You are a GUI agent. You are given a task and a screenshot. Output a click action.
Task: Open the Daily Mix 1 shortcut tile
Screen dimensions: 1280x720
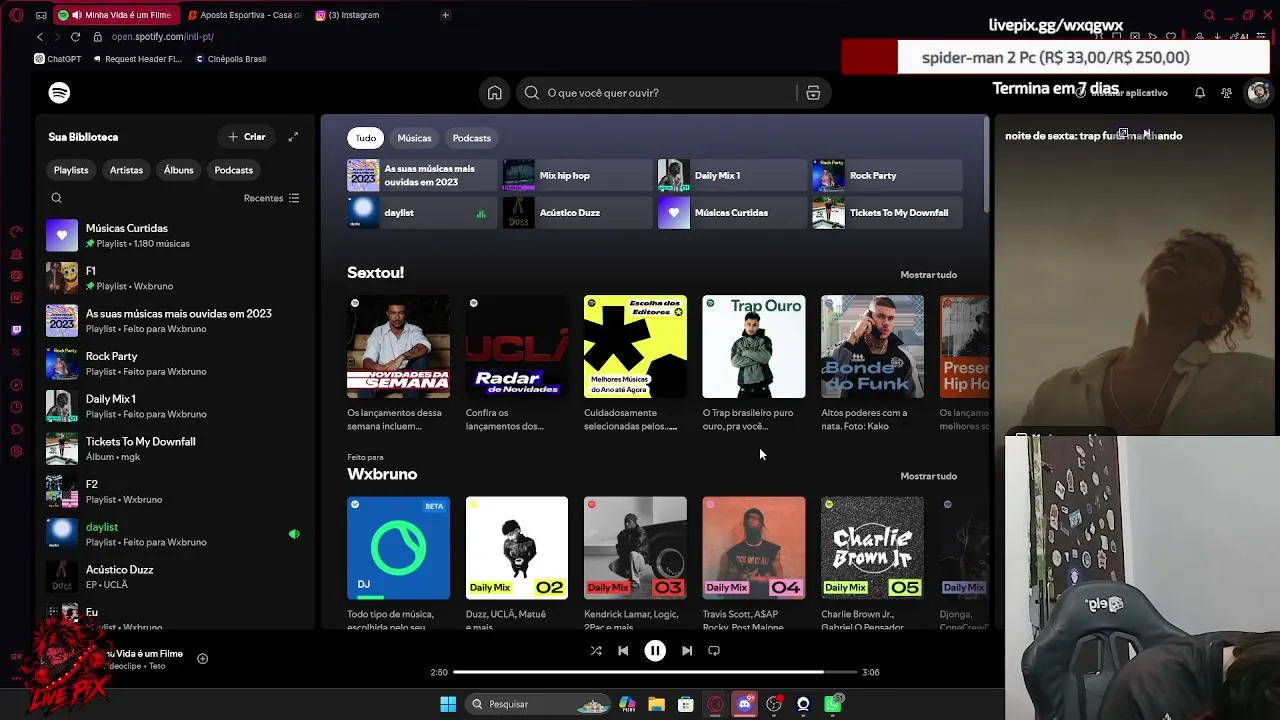coord(732,175)
